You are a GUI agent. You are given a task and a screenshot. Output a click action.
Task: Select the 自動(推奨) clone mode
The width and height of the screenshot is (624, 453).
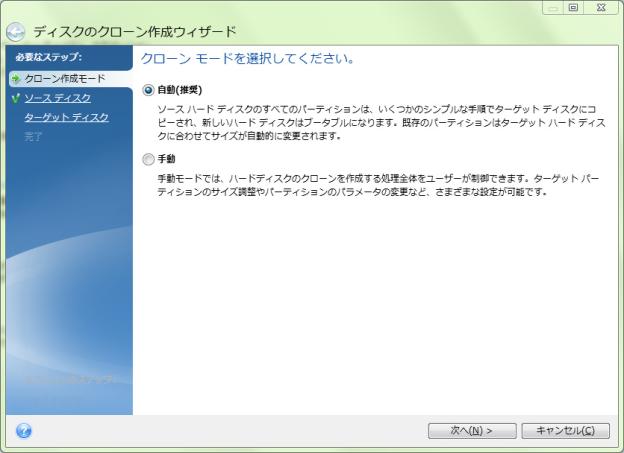pyautogui.click(x=148, y=90)
